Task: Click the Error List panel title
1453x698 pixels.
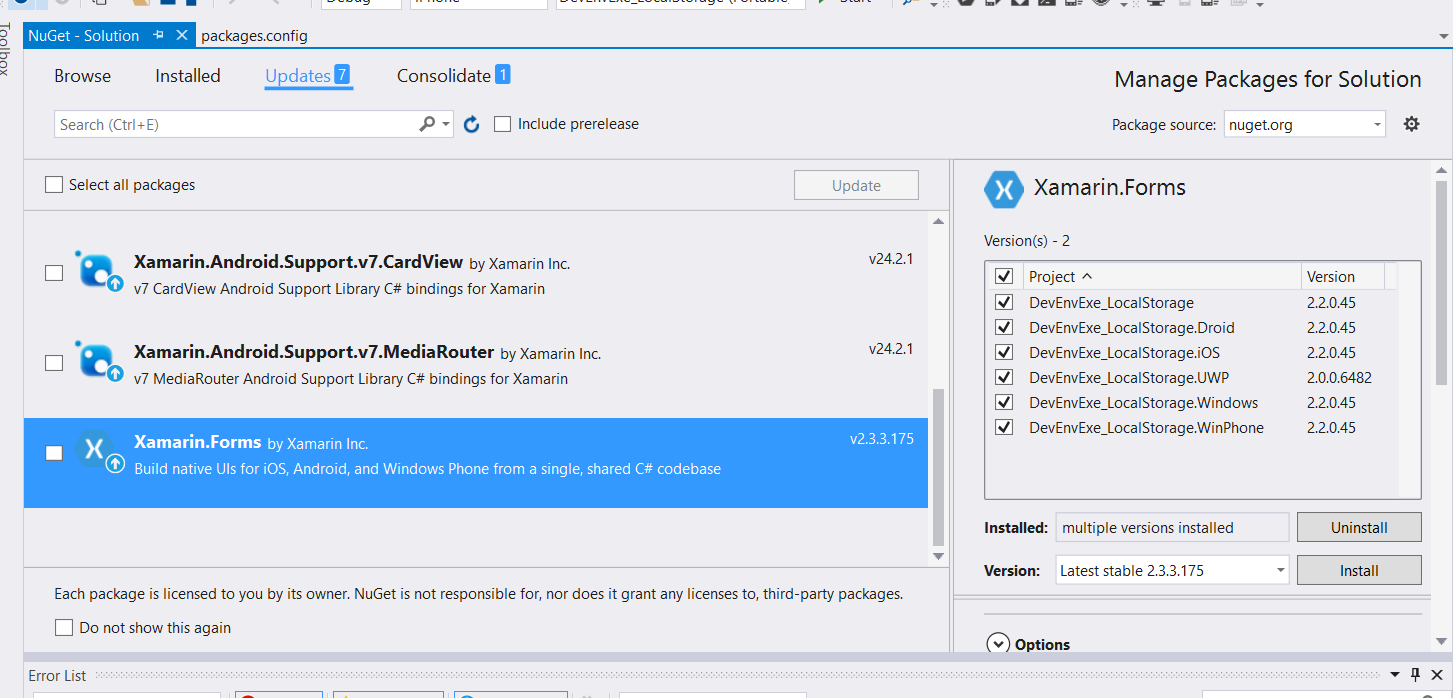Action: tap(57, 676)
